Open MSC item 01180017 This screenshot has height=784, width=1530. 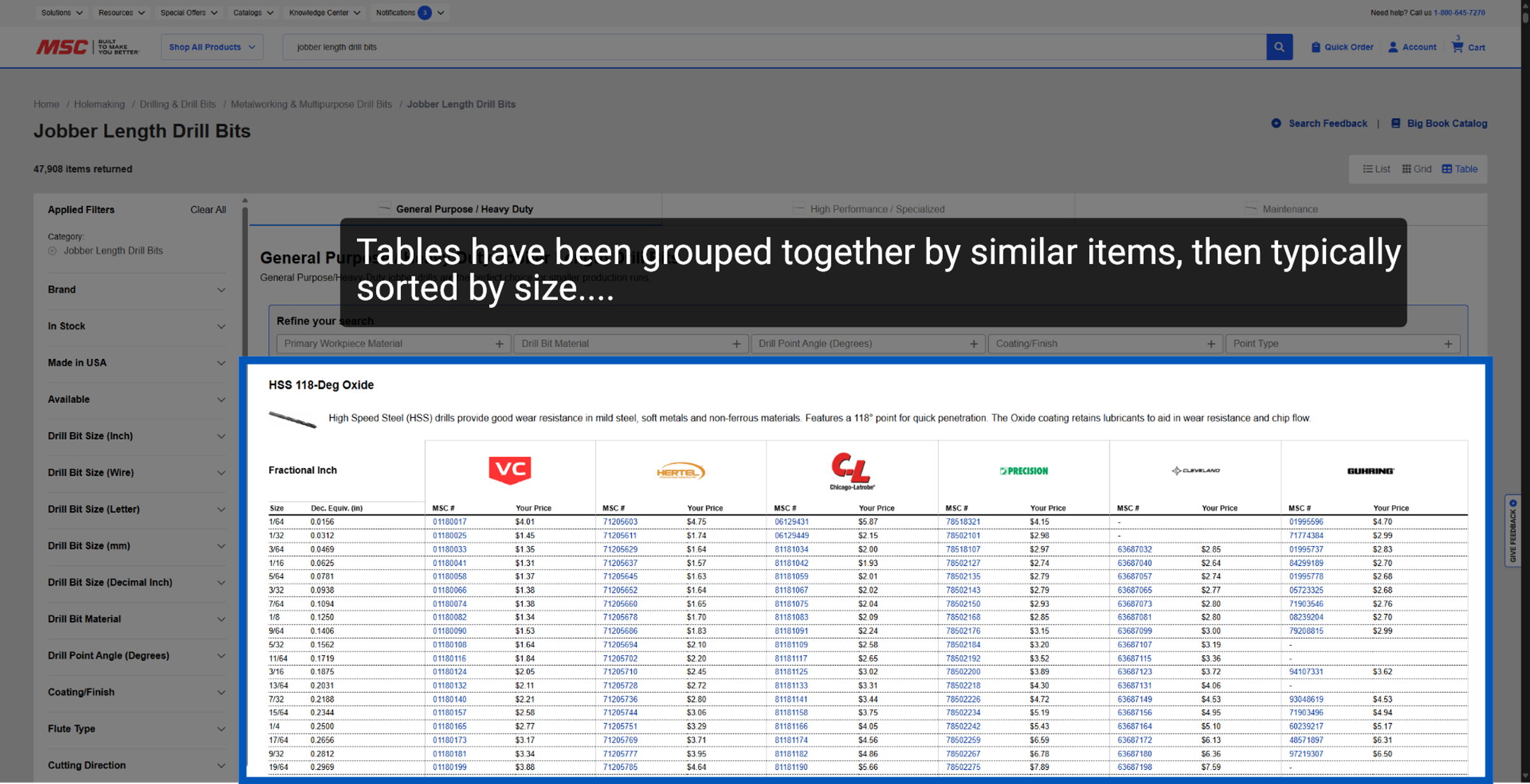[449, 522]
